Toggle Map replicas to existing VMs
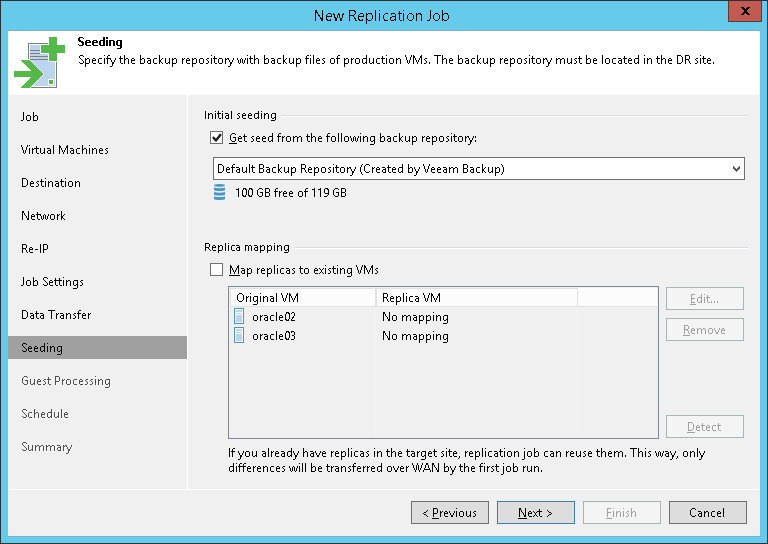 [x=216, y=269]
